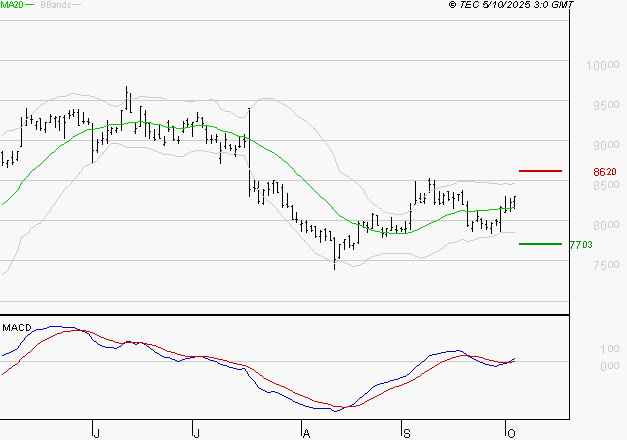This screenshot has height=440, width=627.
Task: Click the A month label on the time axis
Action: [306, 434]
